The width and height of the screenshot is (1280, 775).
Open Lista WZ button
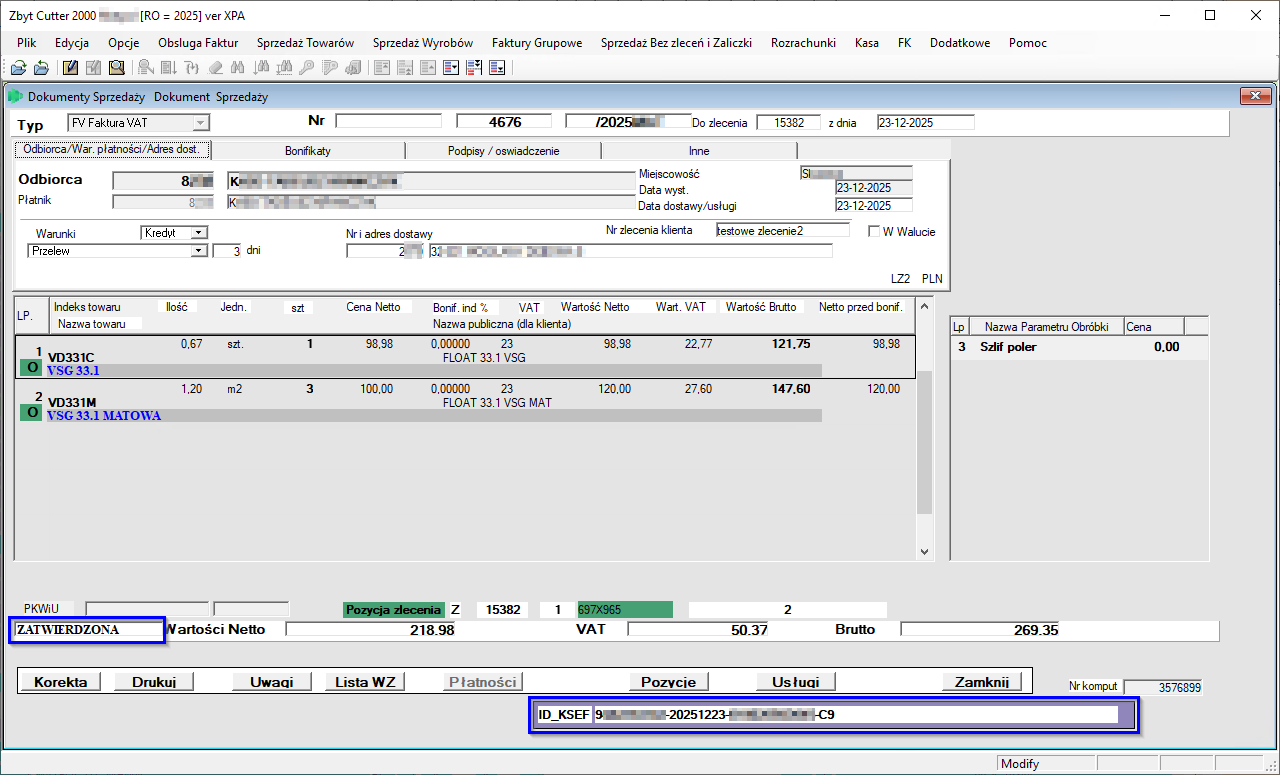[365, 682]
